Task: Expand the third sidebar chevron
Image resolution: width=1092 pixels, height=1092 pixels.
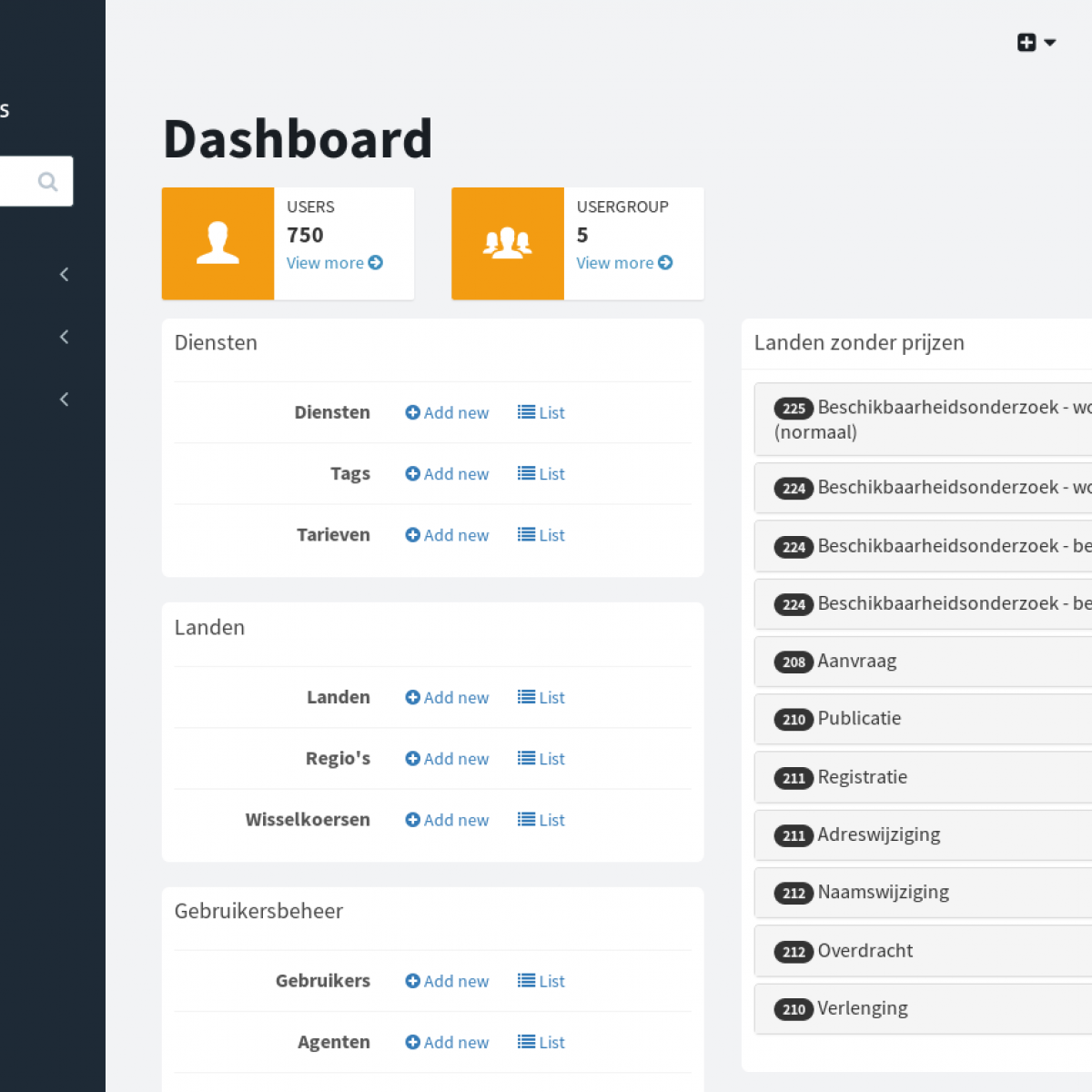Action: coord(64,399)
